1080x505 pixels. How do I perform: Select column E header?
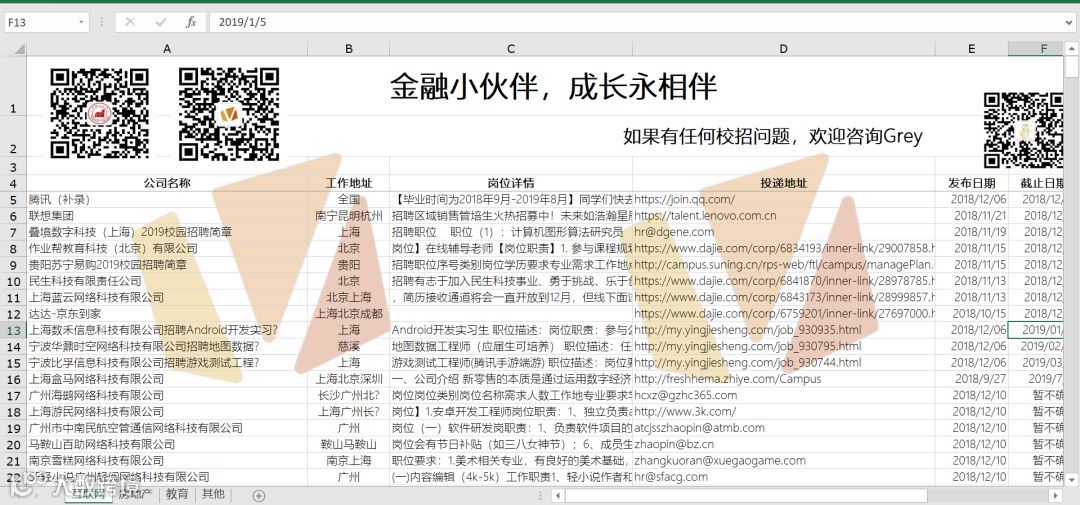coord(972,49)
